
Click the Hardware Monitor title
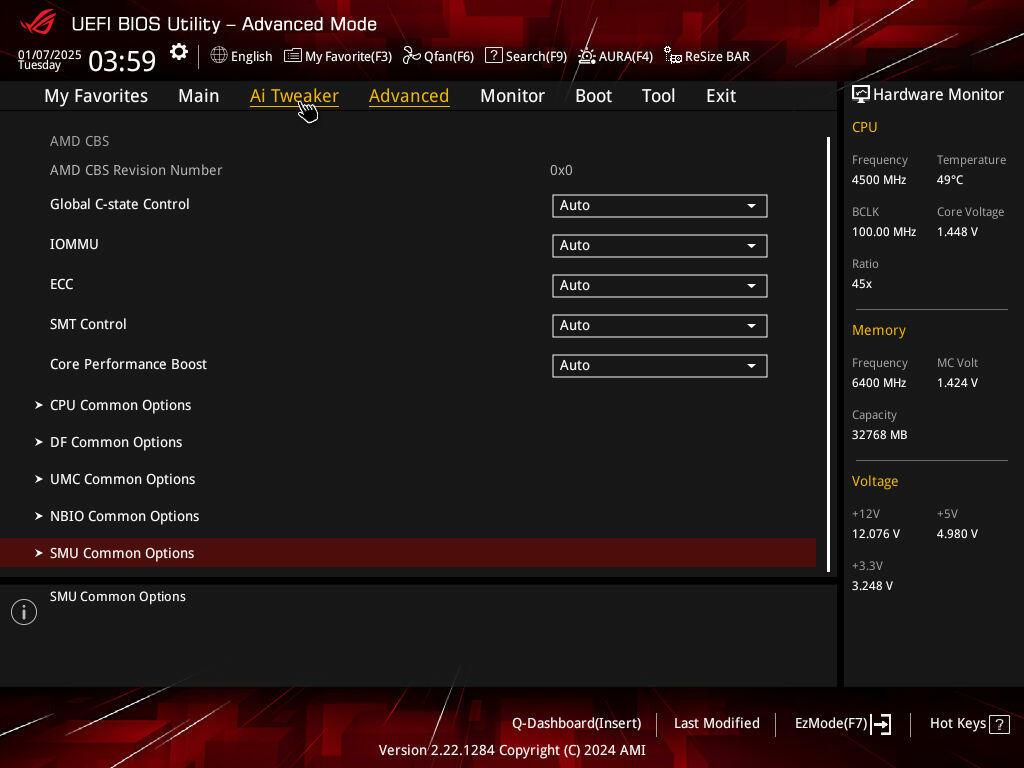pyautogui.click(x=938, y=95)
